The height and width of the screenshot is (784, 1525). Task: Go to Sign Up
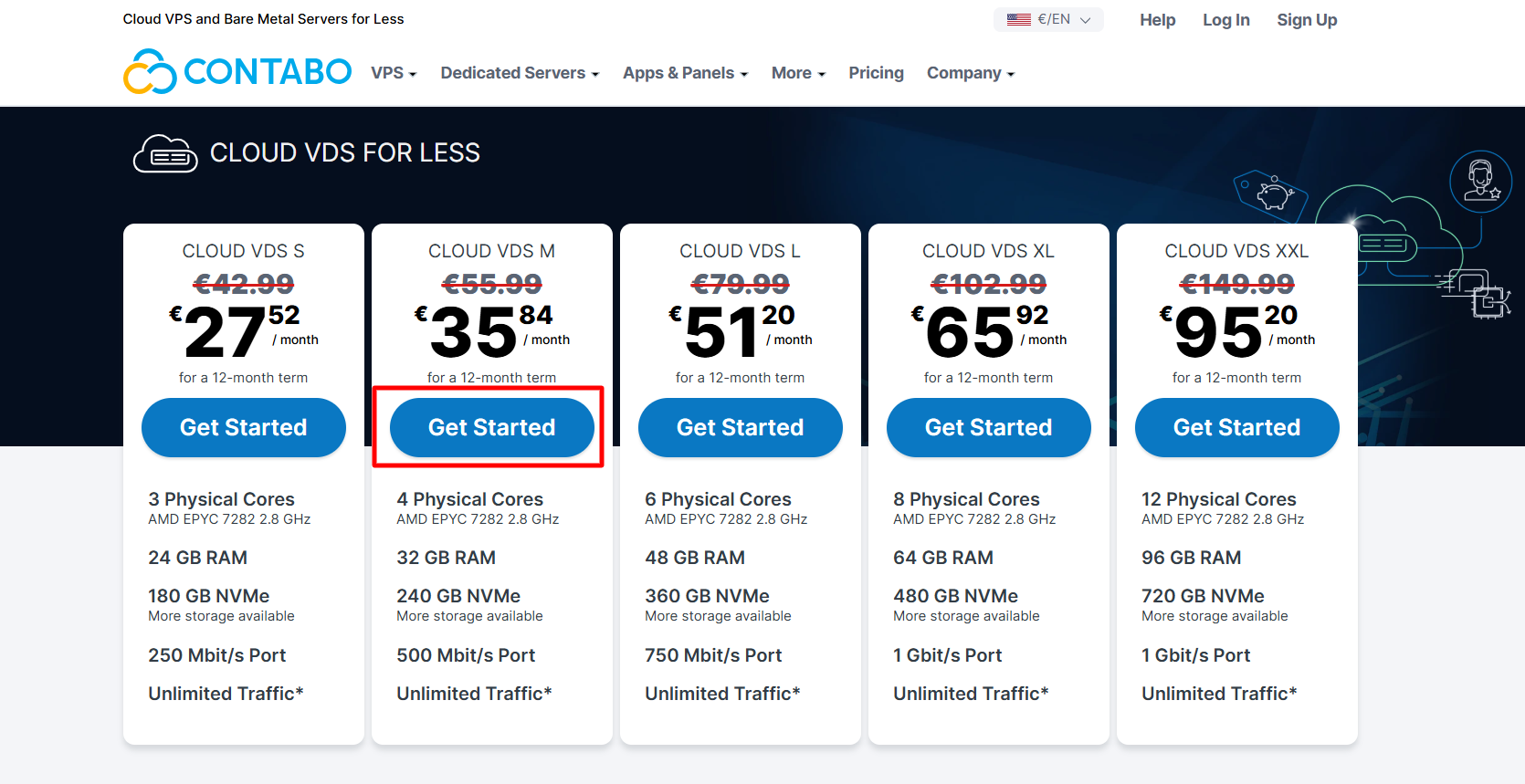[1307, 20]
